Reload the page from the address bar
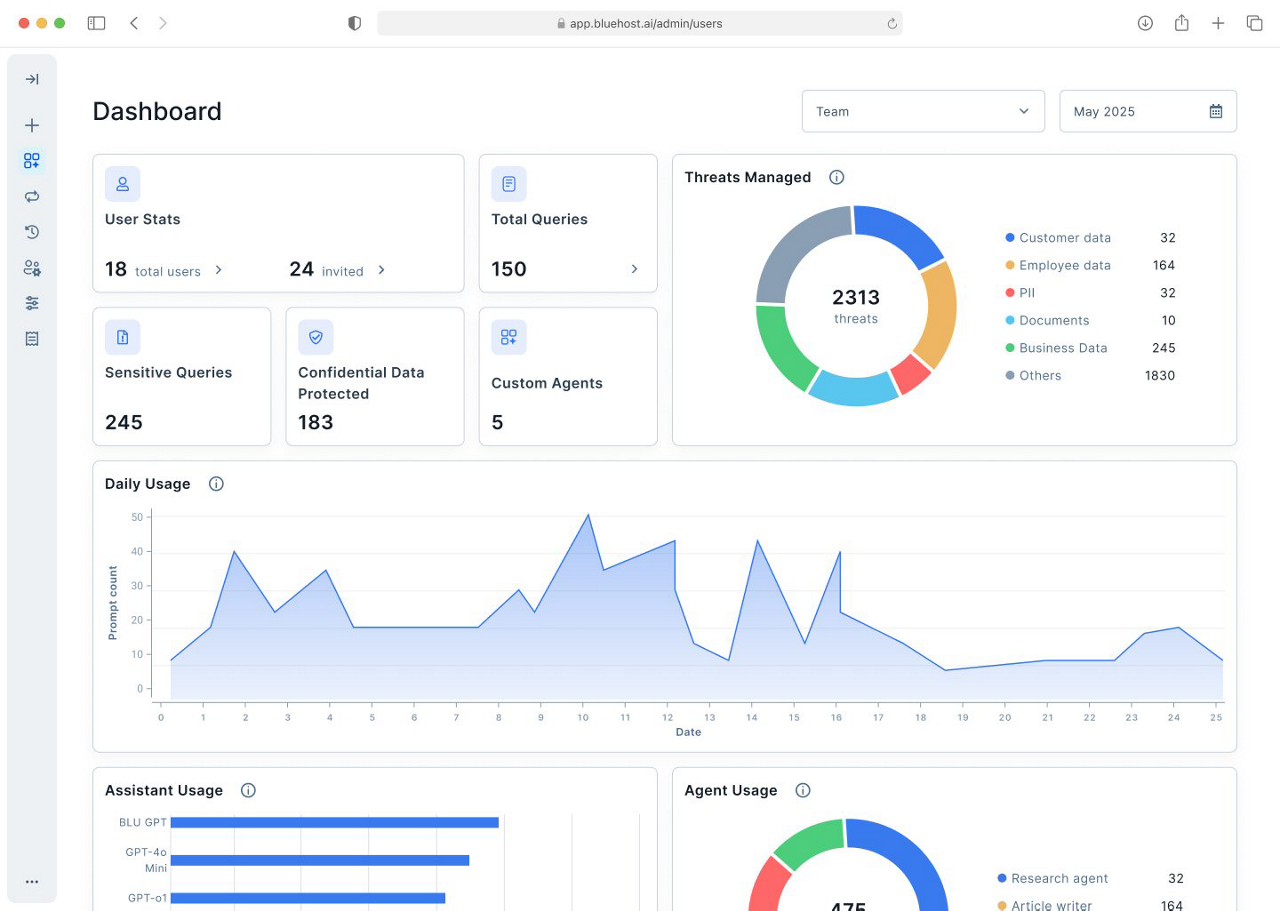This screenshot has width=1280, height=911. 892,24
